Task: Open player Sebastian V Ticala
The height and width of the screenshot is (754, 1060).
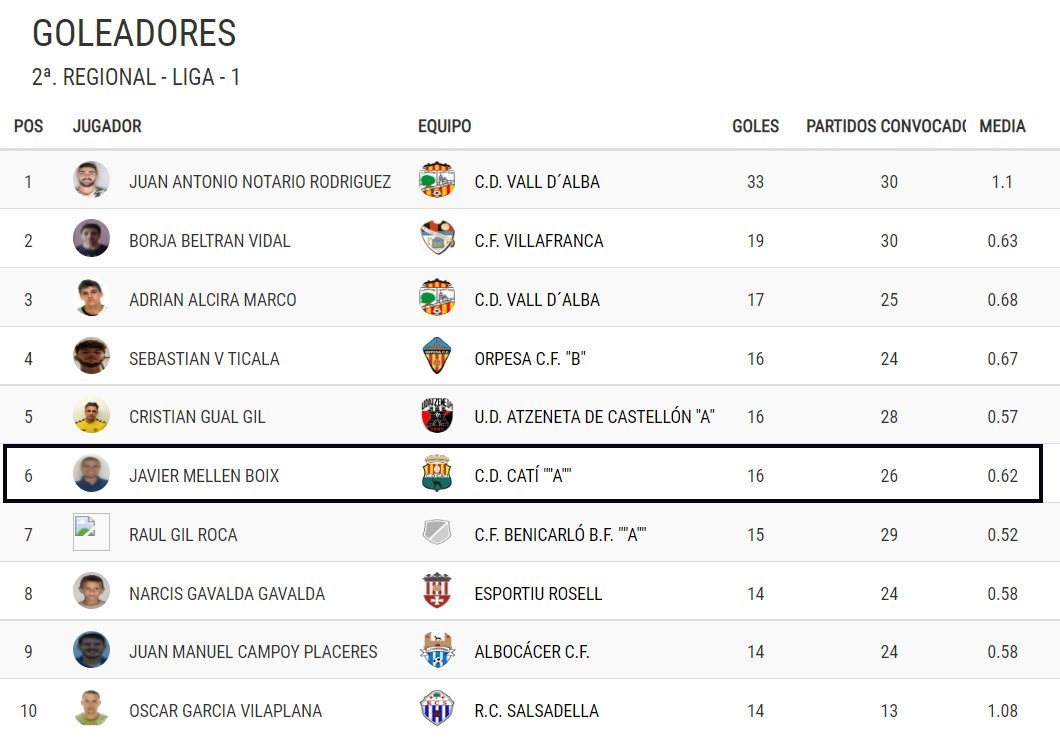Action: [204, 358]
